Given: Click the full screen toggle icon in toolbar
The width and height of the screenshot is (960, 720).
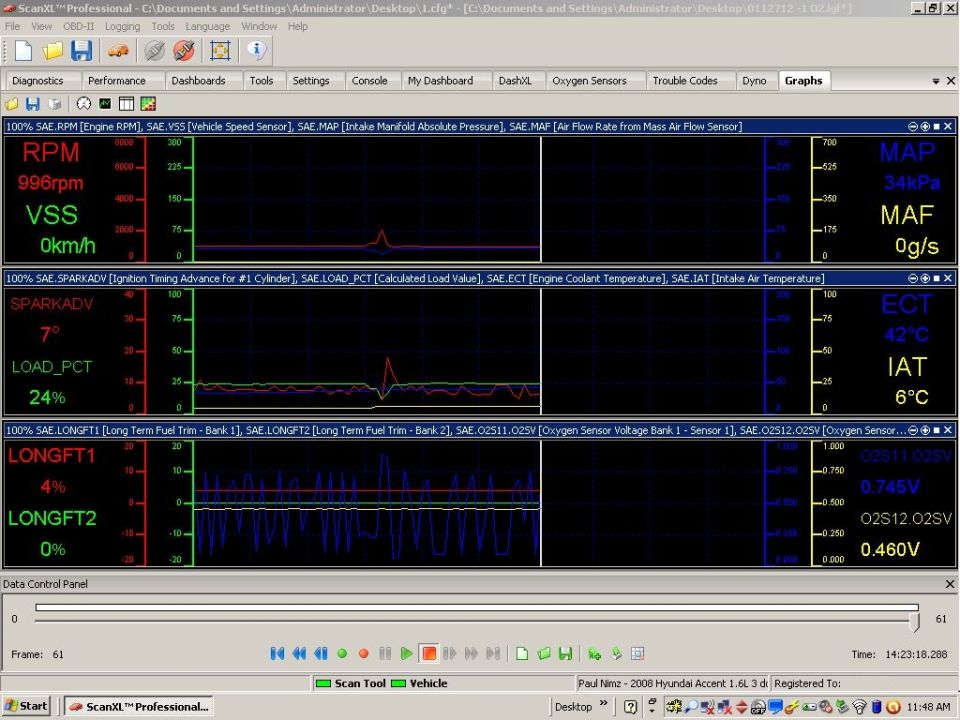Looking at the screenshot, I should click(220, 51).
